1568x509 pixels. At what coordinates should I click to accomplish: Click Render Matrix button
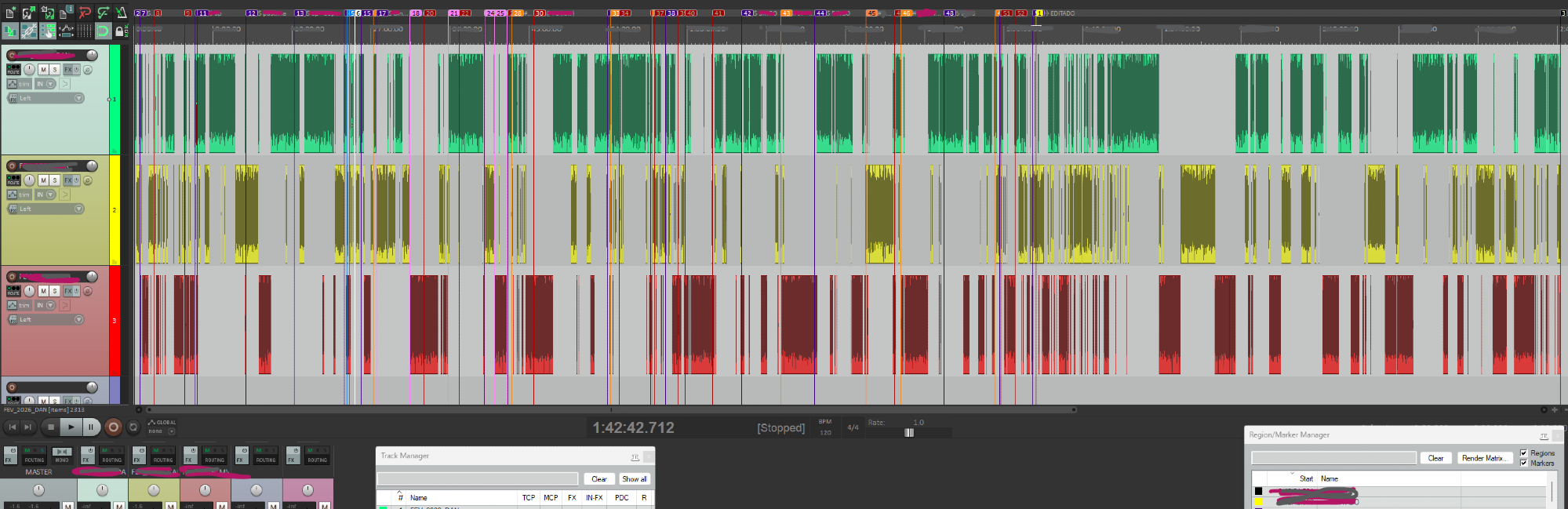point(1482,458)
